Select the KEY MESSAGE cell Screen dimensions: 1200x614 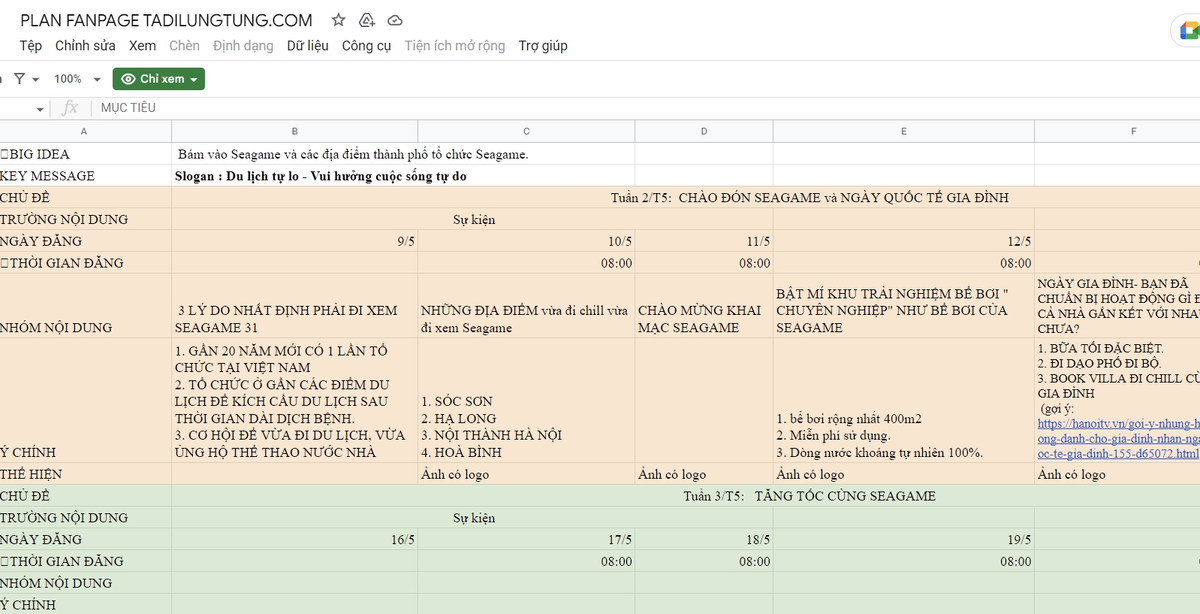[85, 176]
